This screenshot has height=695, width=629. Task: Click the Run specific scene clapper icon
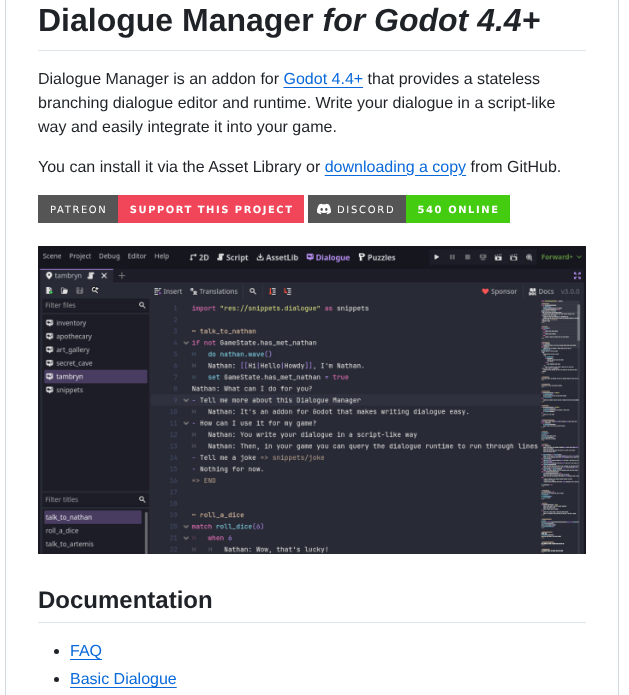click(x=513, y=257)
